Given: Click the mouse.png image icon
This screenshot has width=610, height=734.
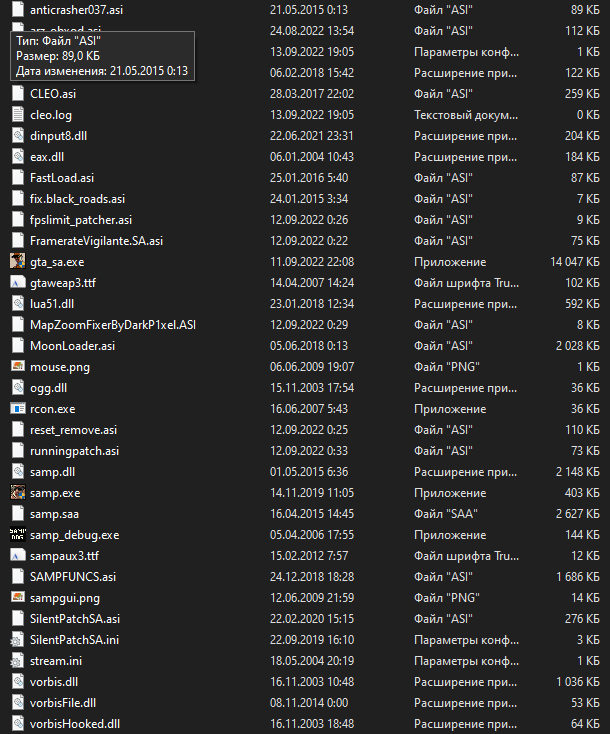Looking at the screenshot, I should tap(18, 367).
